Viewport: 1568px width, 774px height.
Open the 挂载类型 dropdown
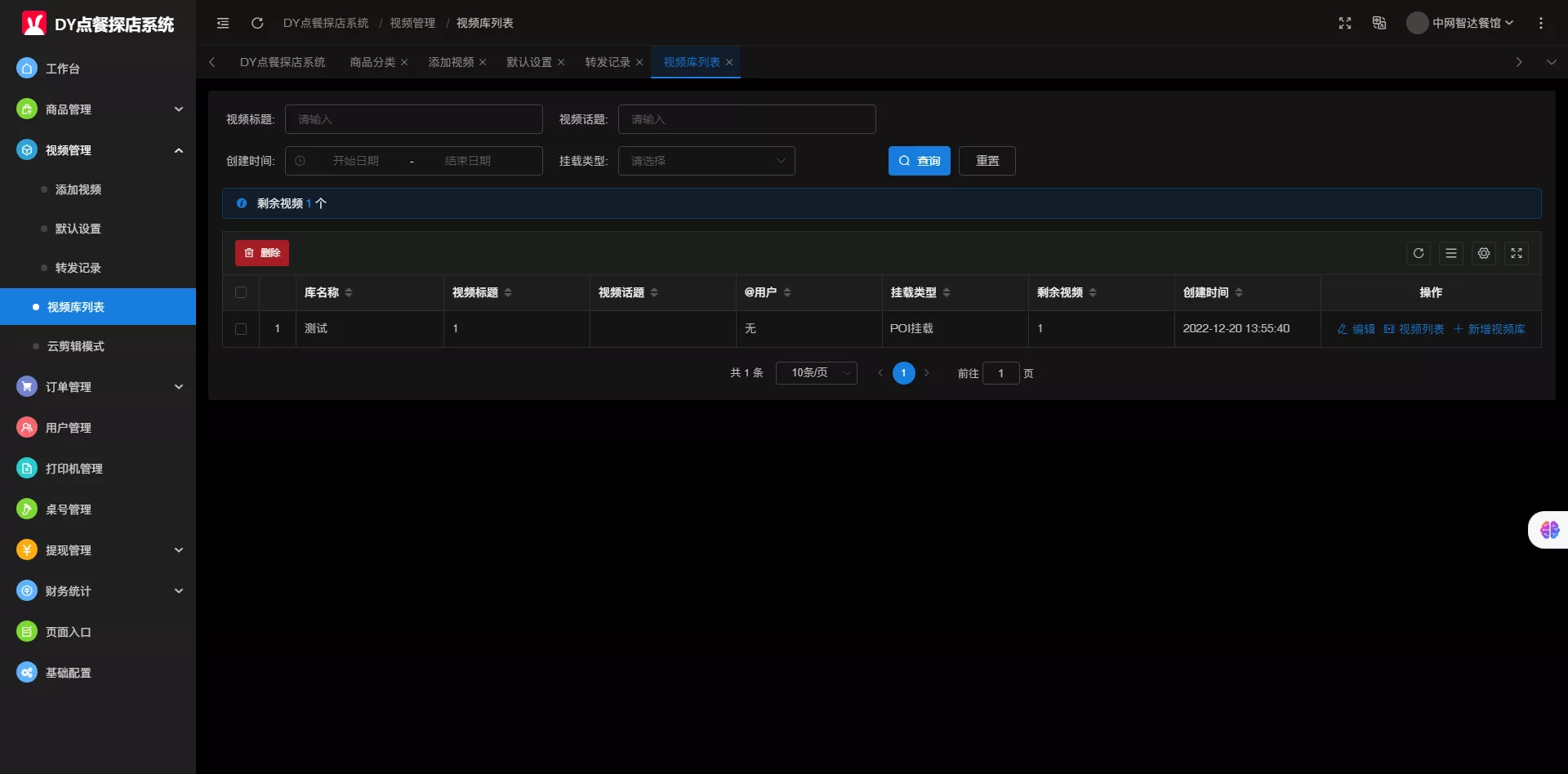click(x=706, y=161)
